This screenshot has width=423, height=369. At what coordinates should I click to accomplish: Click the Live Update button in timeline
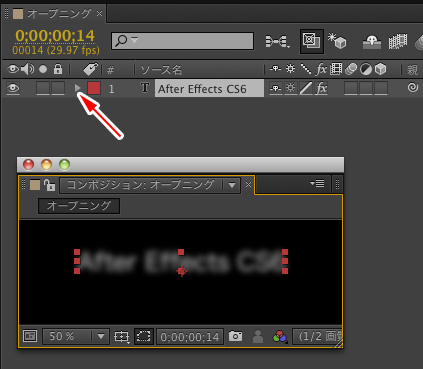312,41
